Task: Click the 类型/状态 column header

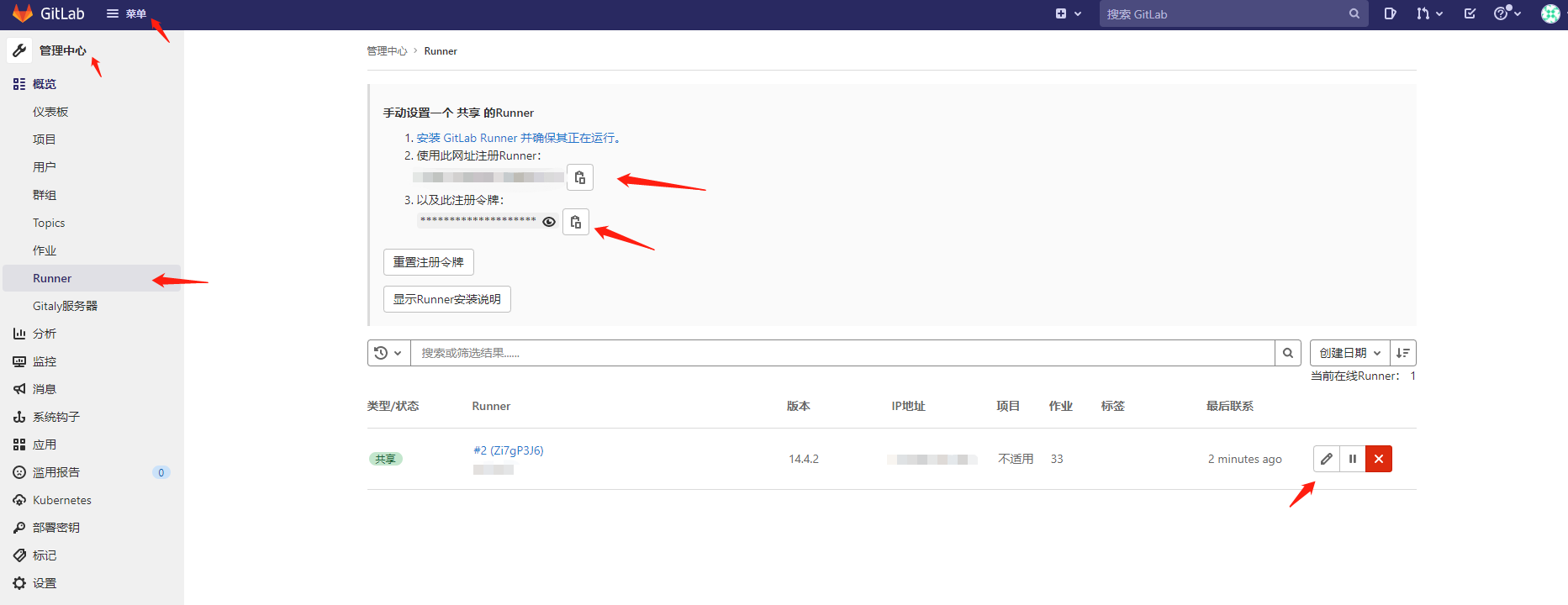Action: point(393,406)
